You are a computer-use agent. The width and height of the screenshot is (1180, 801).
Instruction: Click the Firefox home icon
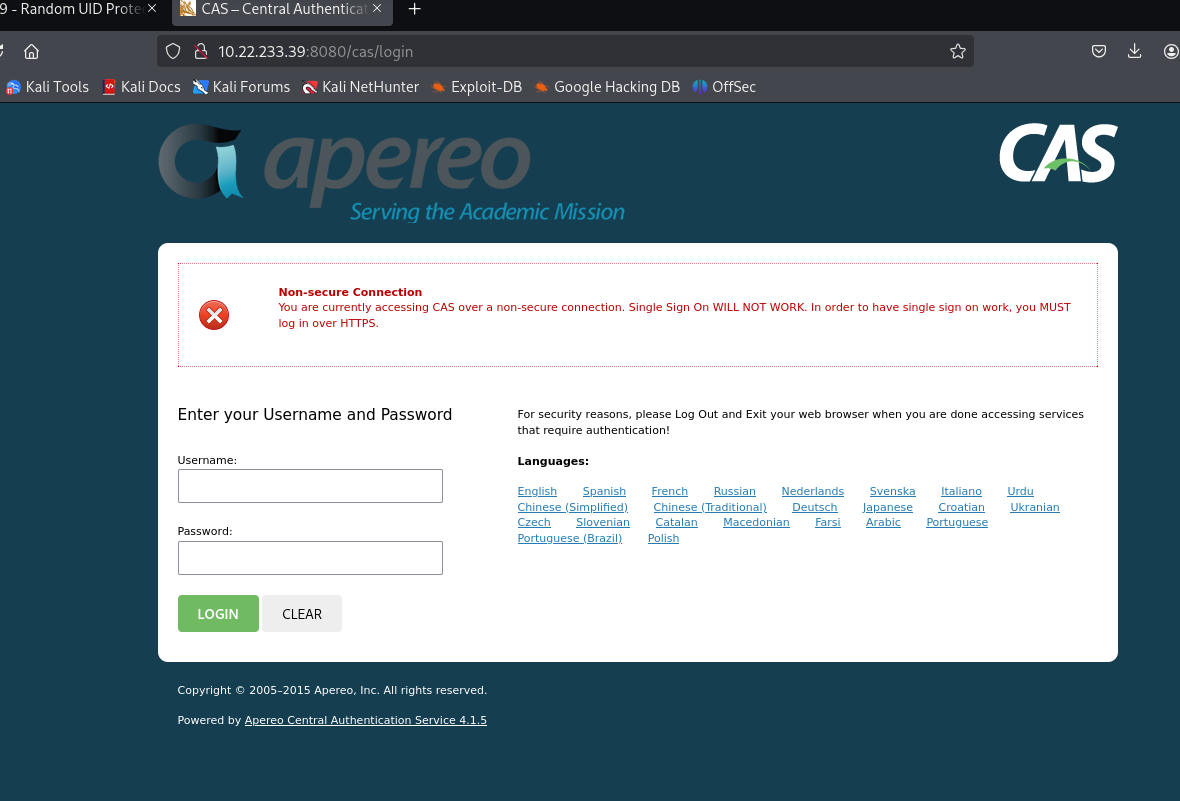[x=31, y=51]
